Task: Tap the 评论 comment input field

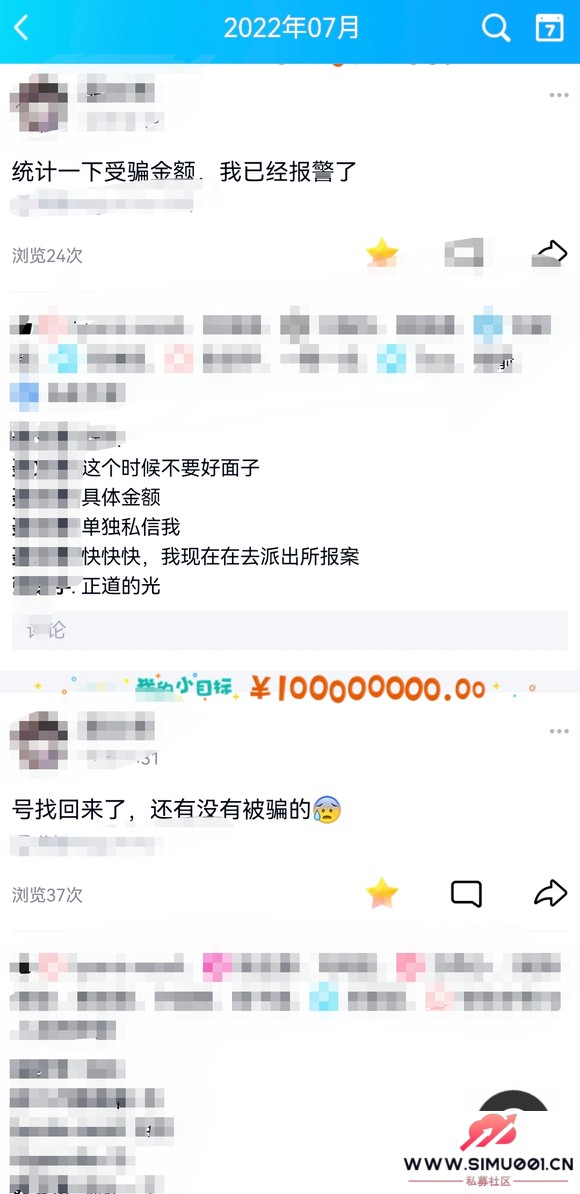Action: [x=290, y=631]
